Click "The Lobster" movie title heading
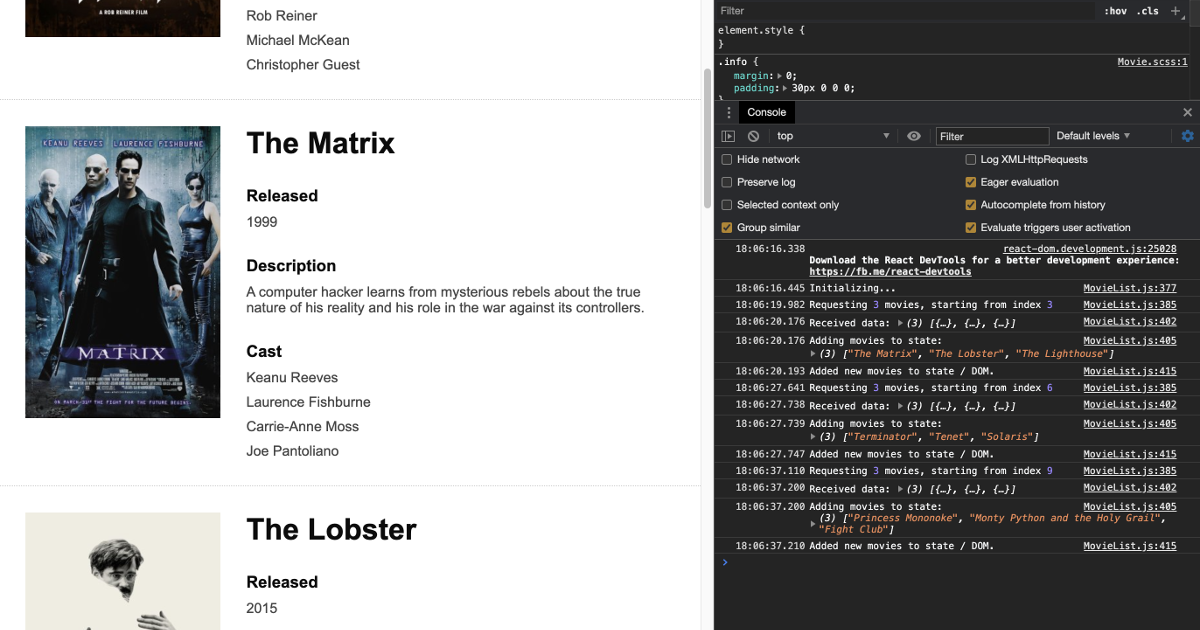The height and width of the screenshot is (630, 1200). click(x=332, y=529)
